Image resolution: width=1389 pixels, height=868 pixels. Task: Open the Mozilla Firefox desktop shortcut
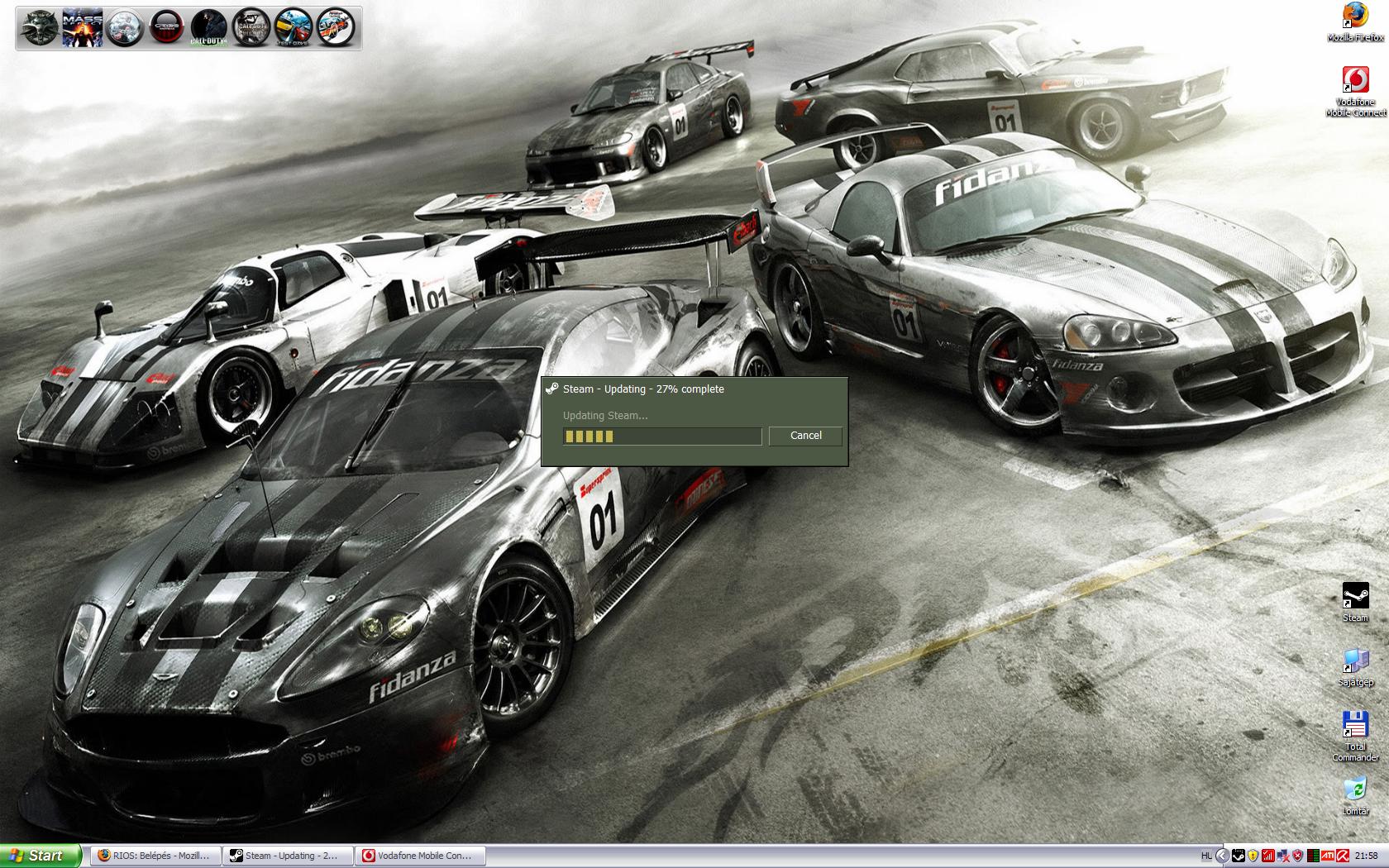[x=1355, y=22]
